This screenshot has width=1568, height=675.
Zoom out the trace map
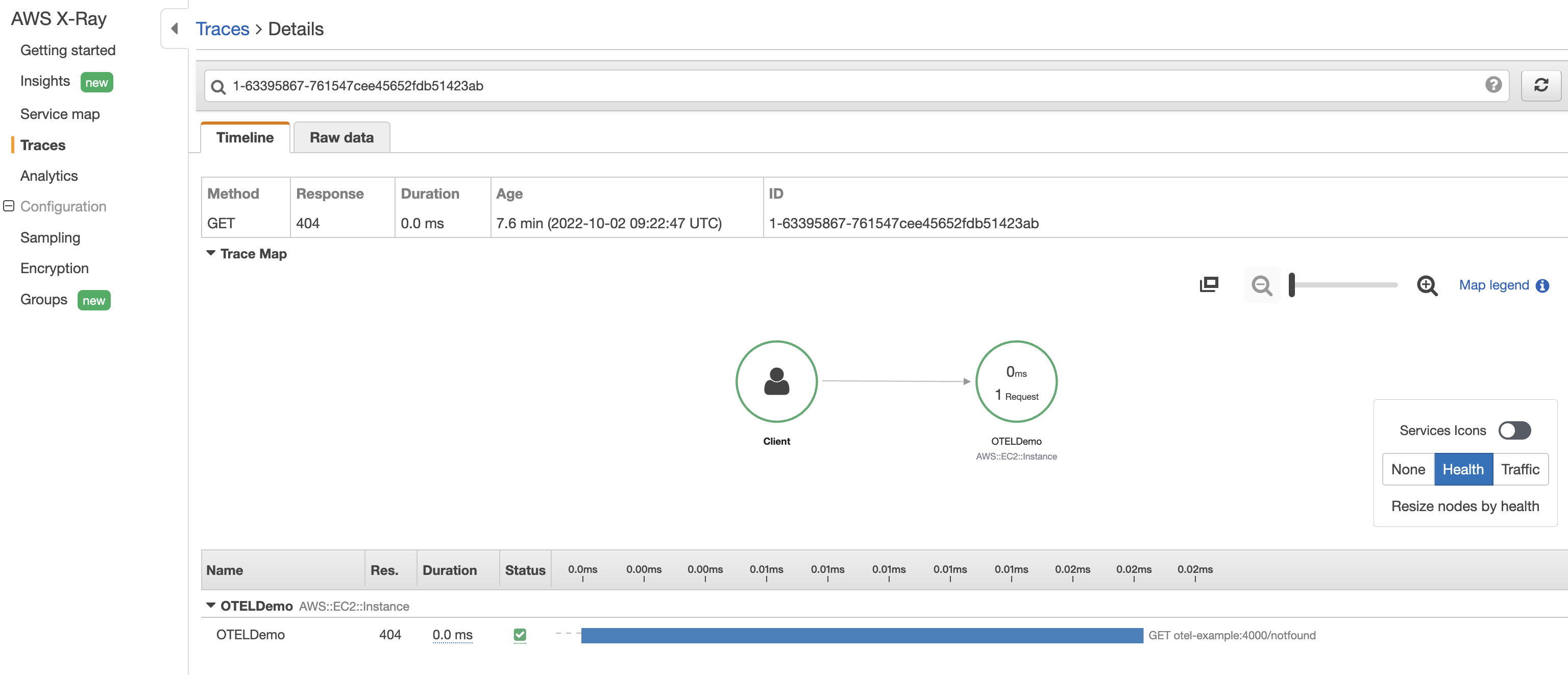(1261, 285)
